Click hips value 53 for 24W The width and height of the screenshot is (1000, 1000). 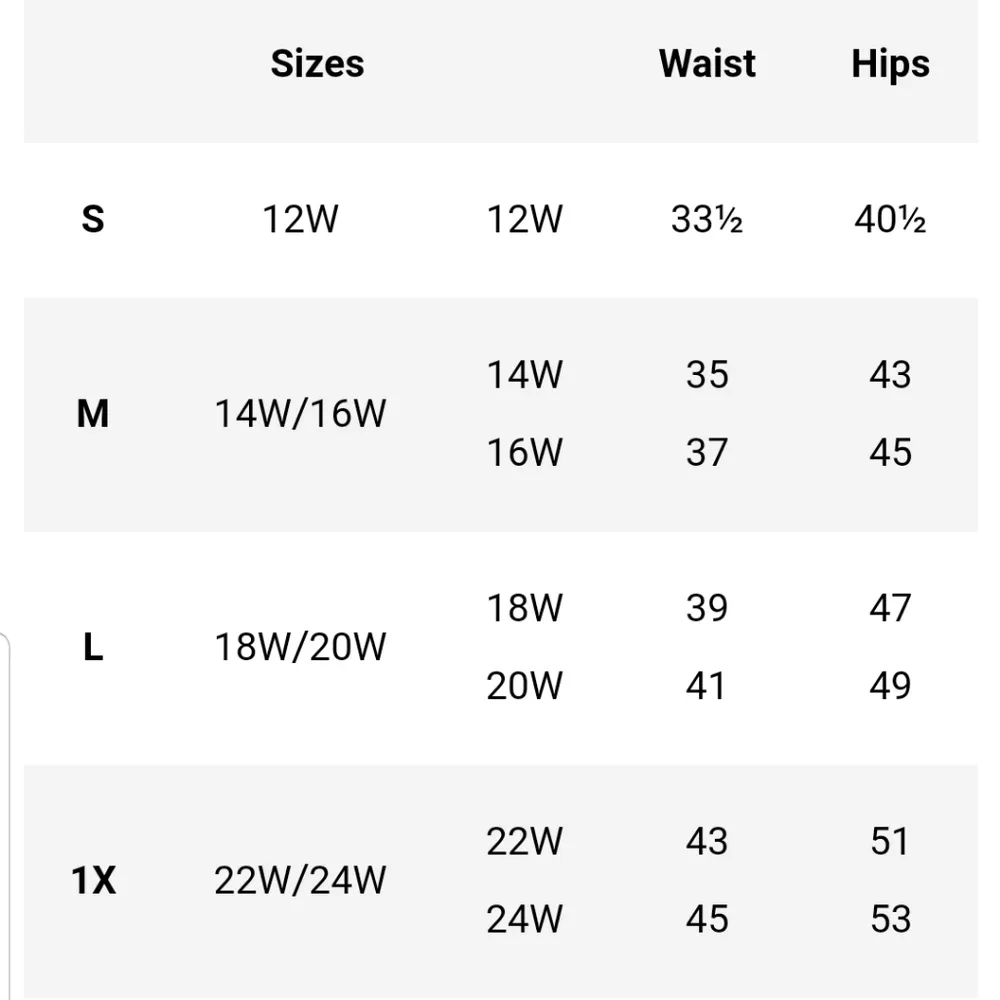pyautogui.click(x=890, y=919)
